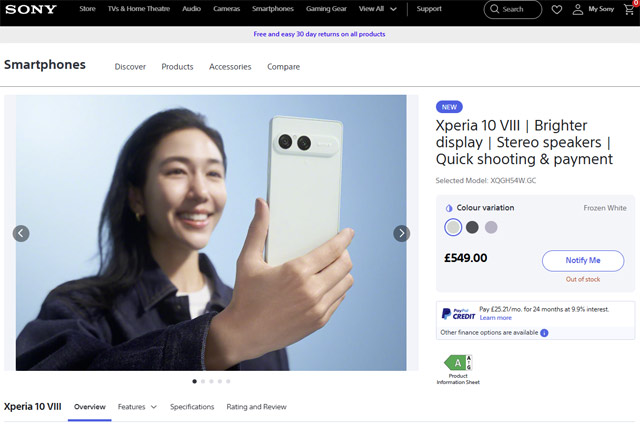Click the Selected Model XQGH54W.GC text
640x424 pixels.
coord(486,181)
